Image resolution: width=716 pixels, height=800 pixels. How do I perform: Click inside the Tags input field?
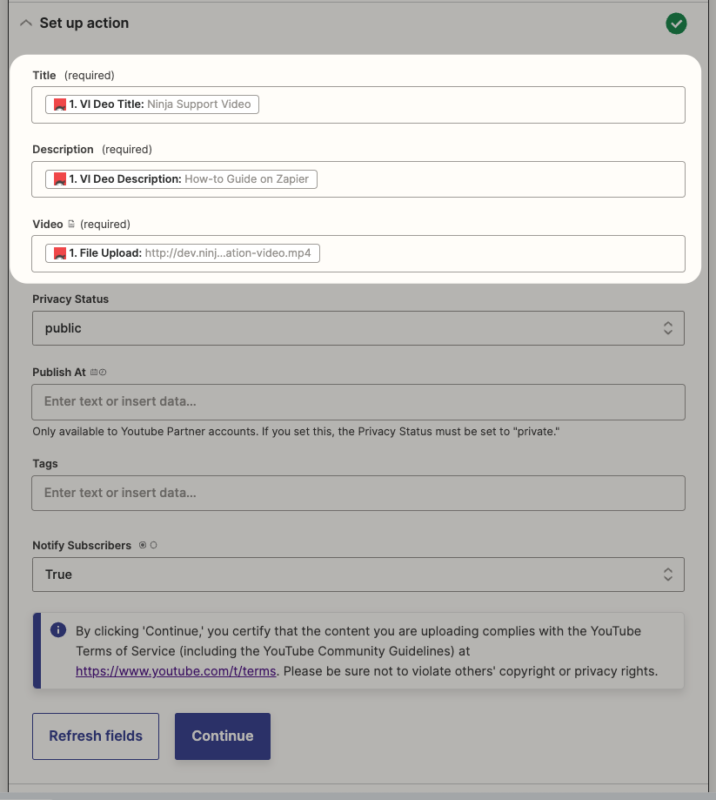pyautogui.click(x=358, y=493)
